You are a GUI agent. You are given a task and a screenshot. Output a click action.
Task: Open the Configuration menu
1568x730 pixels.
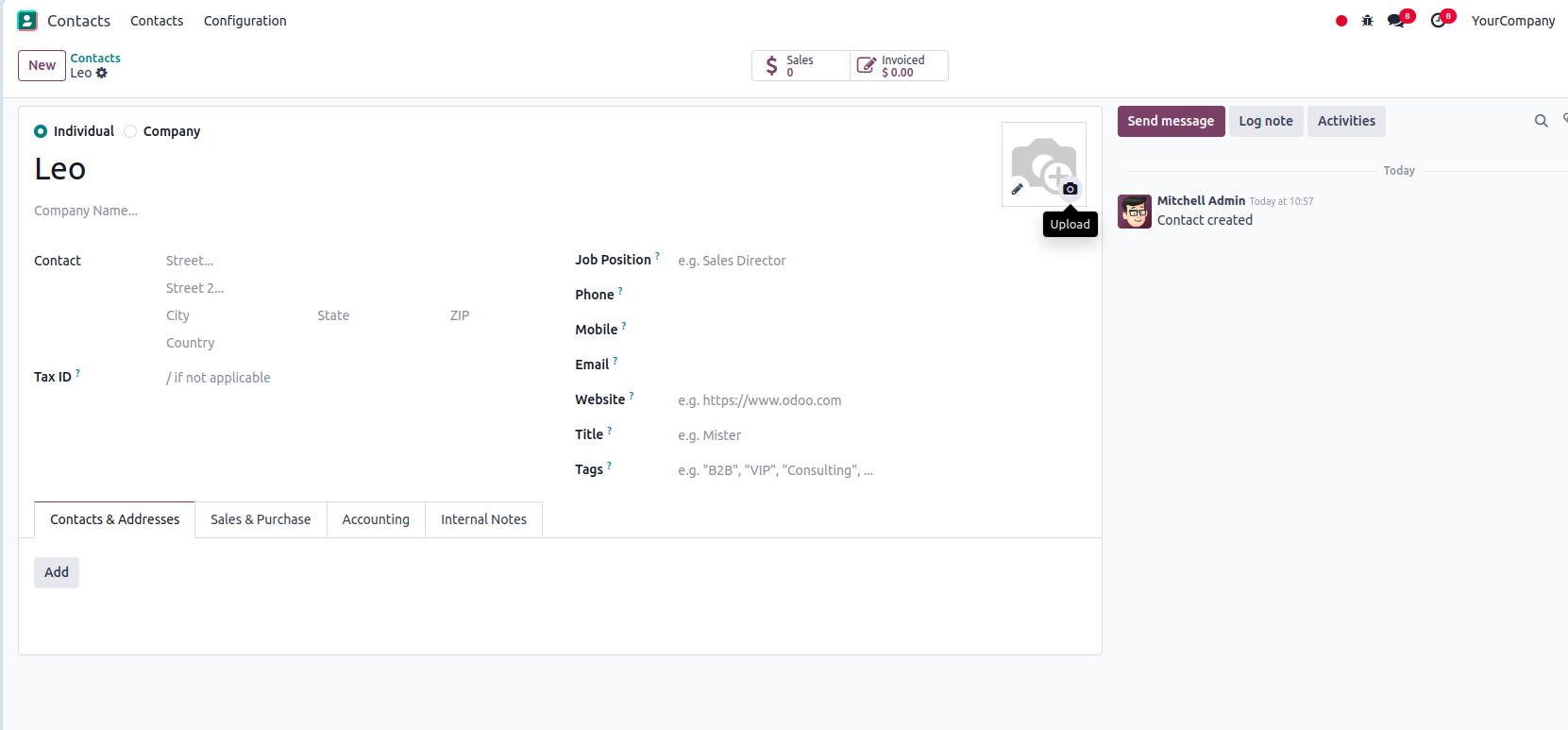click(x=244, y=21)
